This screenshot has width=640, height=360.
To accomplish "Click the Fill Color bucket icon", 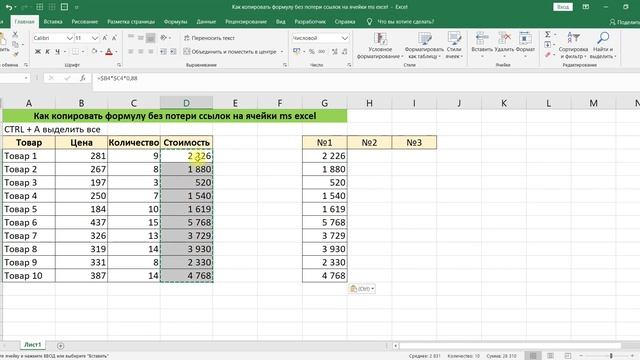I will [x=94, y=52].
